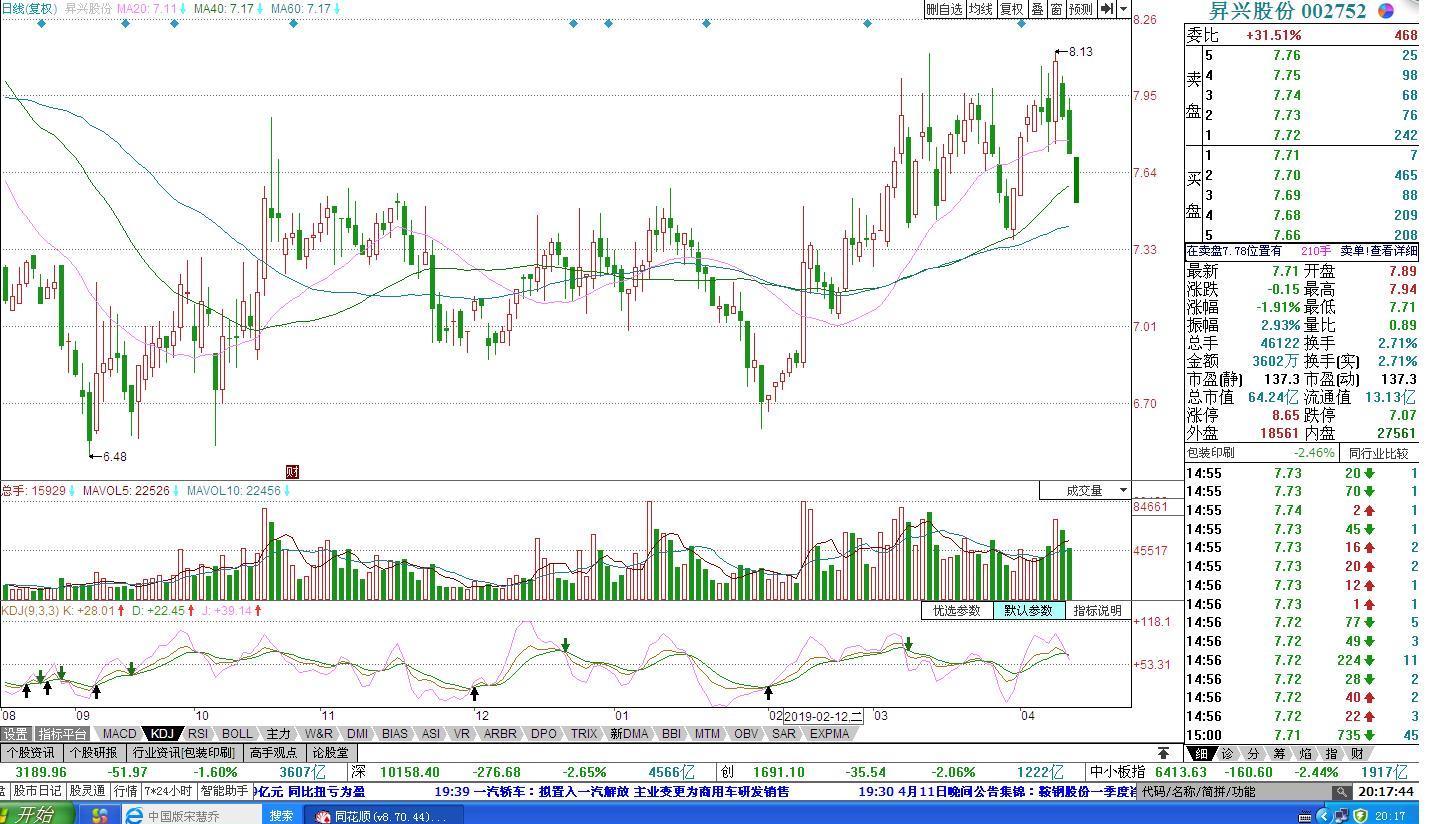Switch to the DPO indicator tab

pyautogui.click(x=544, y=734)
